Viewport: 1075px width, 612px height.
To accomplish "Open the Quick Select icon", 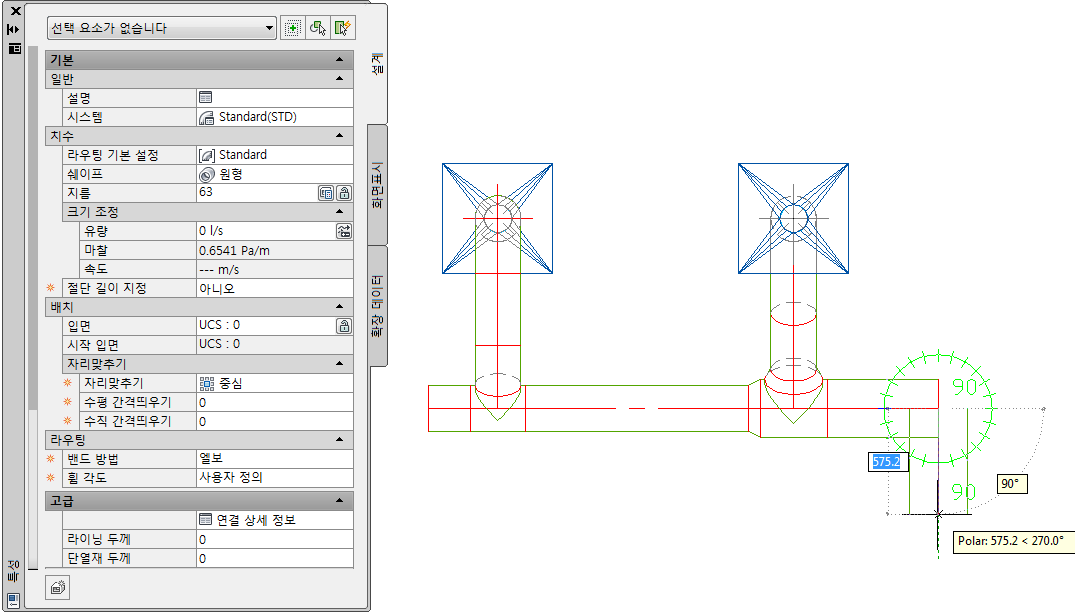I will (x=343, y=28).
